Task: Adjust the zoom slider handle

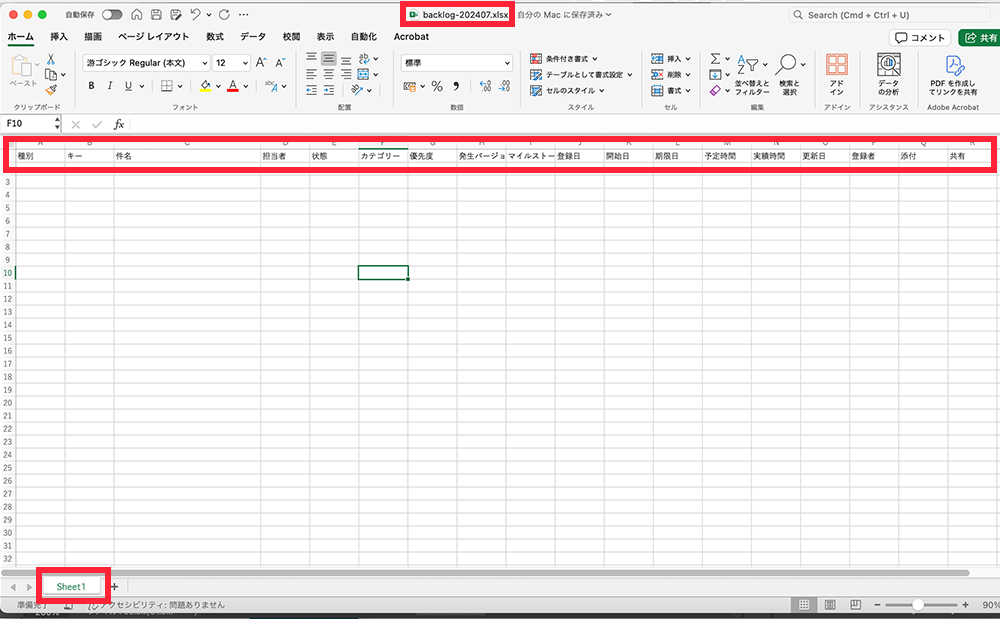Action: (918, 604)
